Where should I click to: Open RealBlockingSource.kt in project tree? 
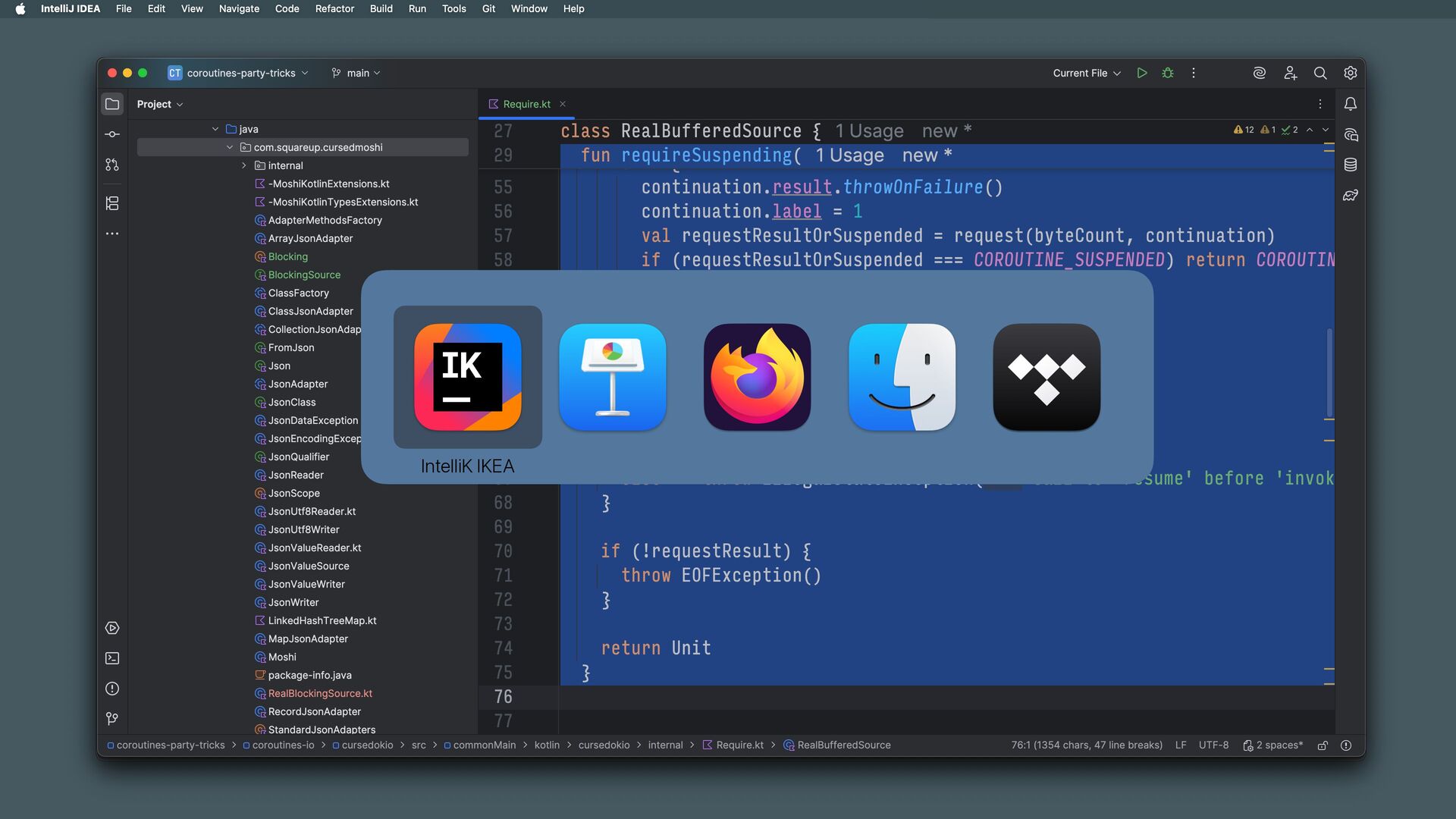pyautogui.click(x=320, y=693)
